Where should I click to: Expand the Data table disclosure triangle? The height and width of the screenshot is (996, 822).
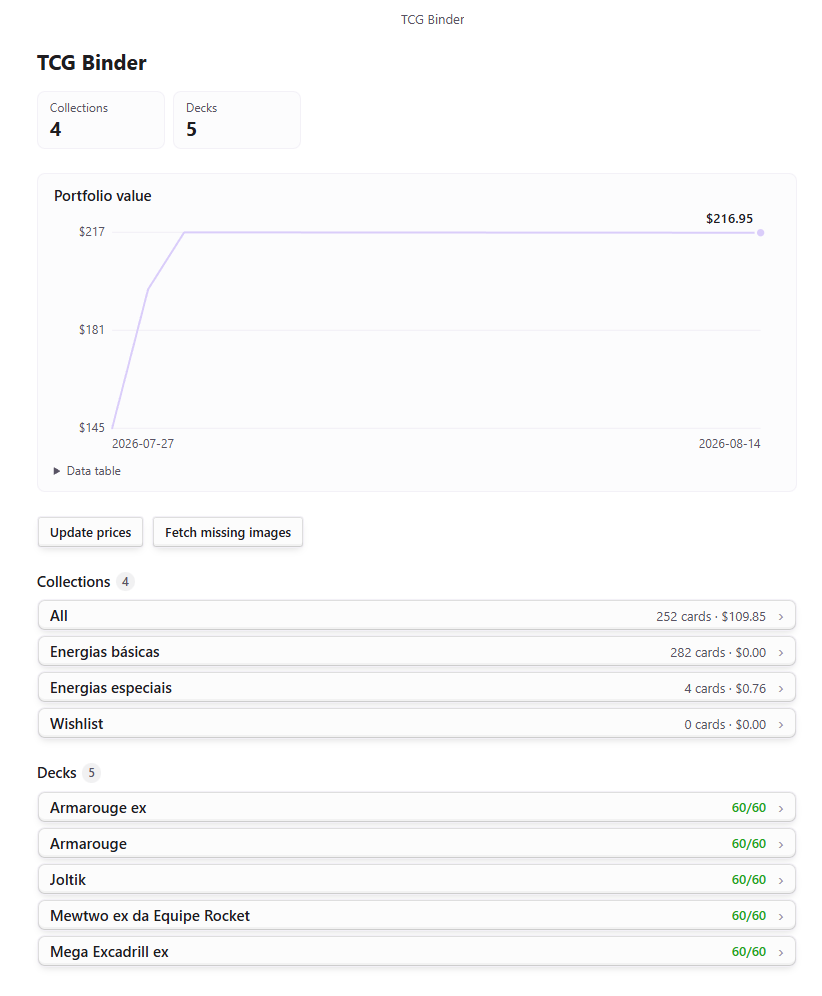57,471
